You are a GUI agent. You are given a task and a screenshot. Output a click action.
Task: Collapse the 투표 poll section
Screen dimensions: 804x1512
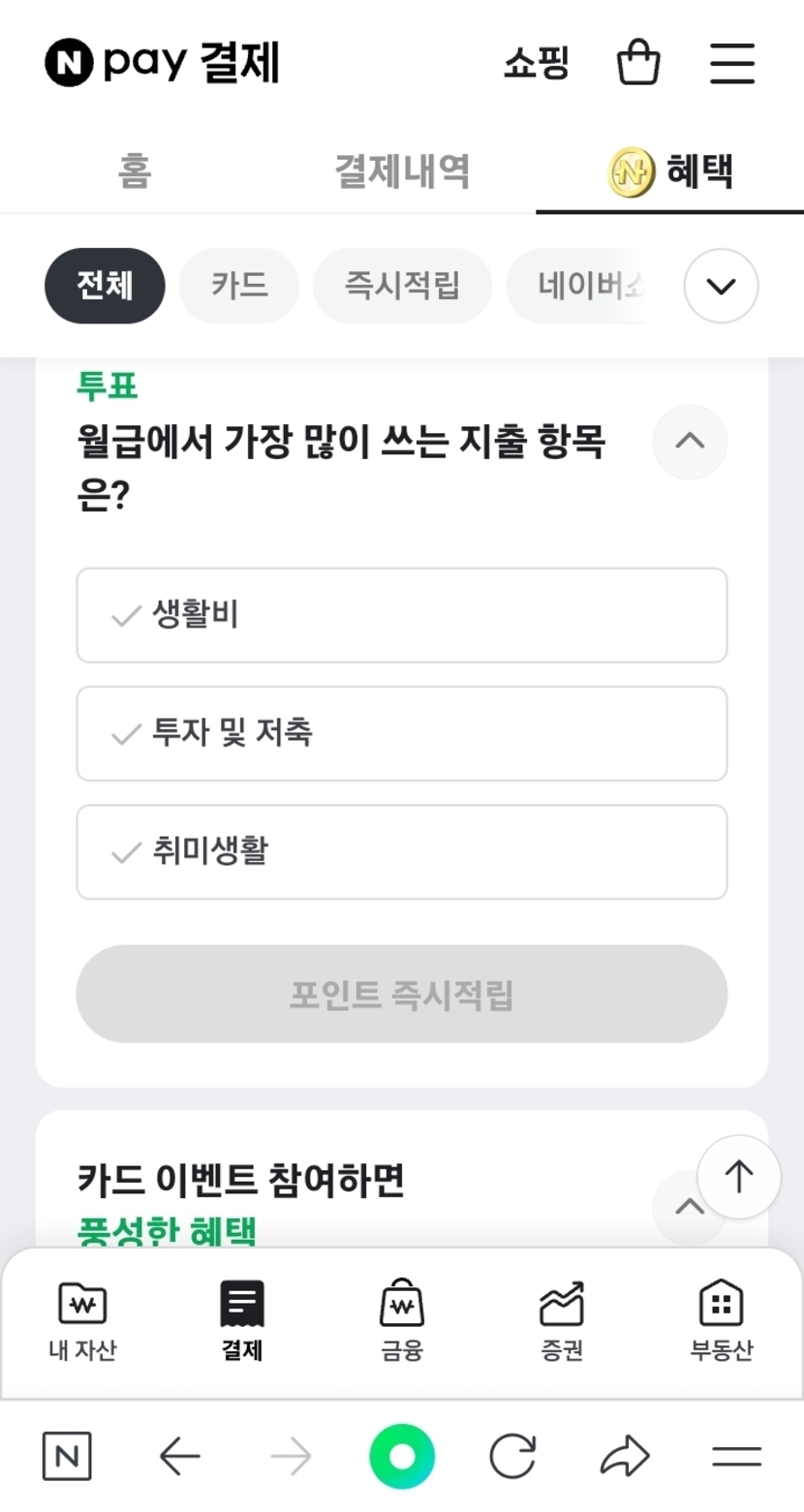click(x=689, y=442)
